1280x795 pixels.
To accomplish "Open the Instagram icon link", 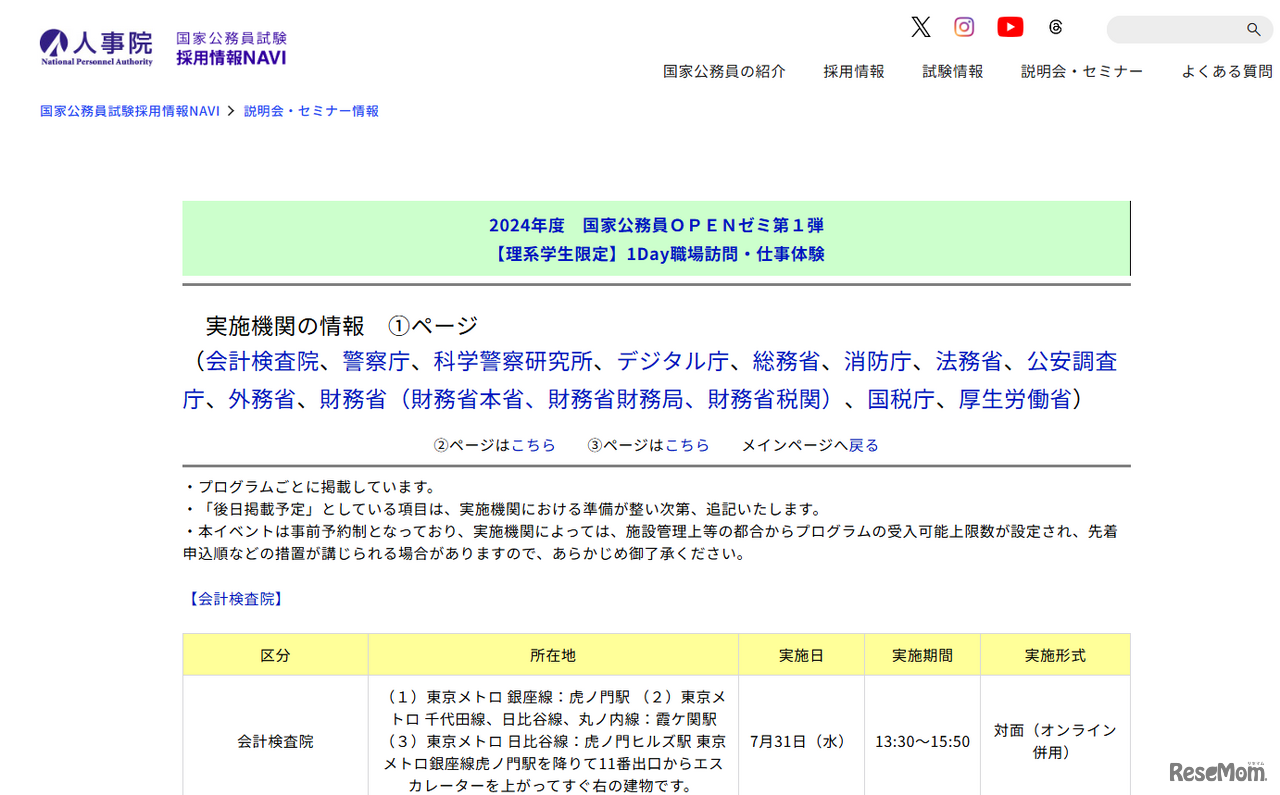I will 964,27.
